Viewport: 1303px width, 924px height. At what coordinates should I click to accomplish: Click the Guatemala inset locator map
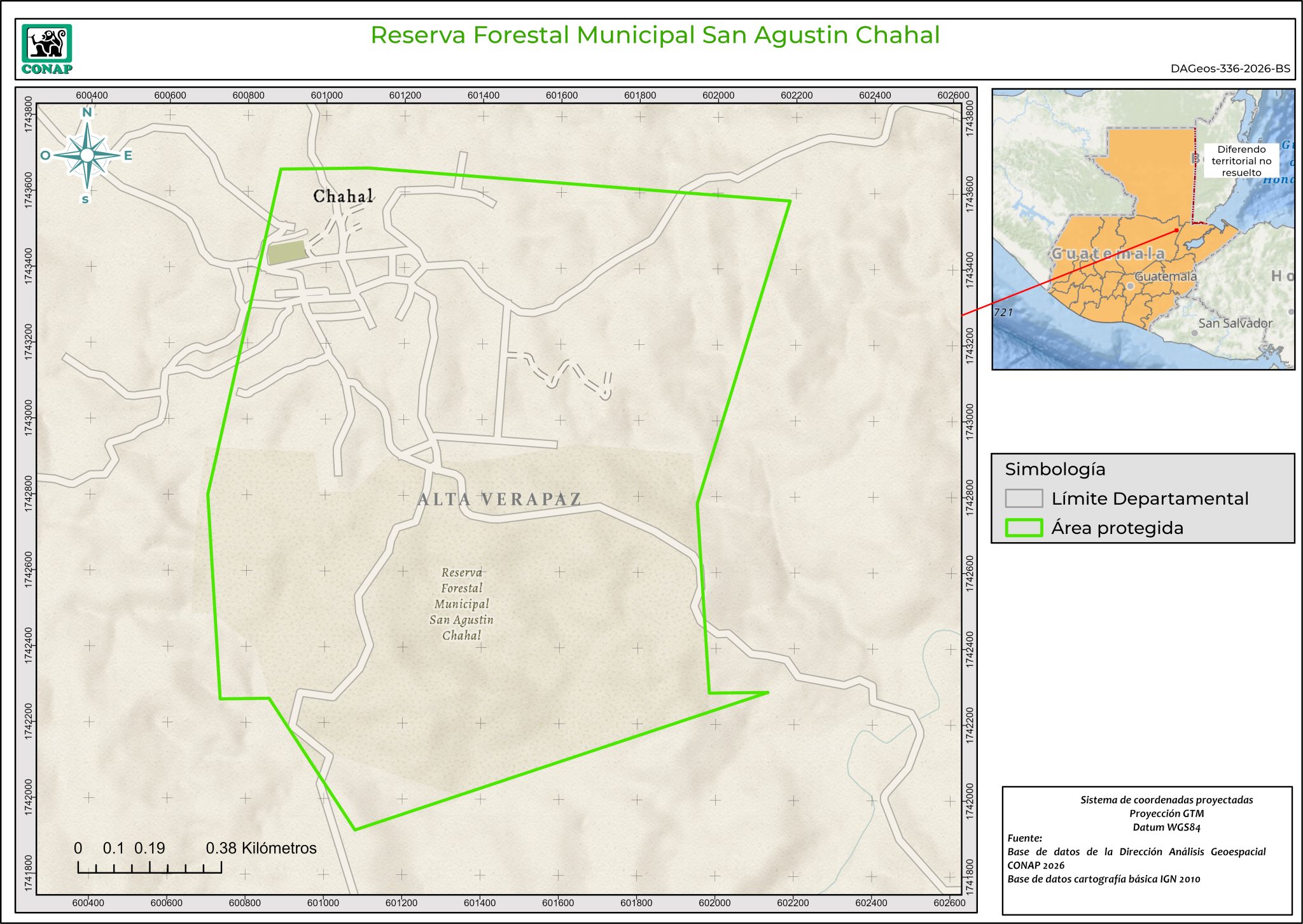coord(1143,229)
